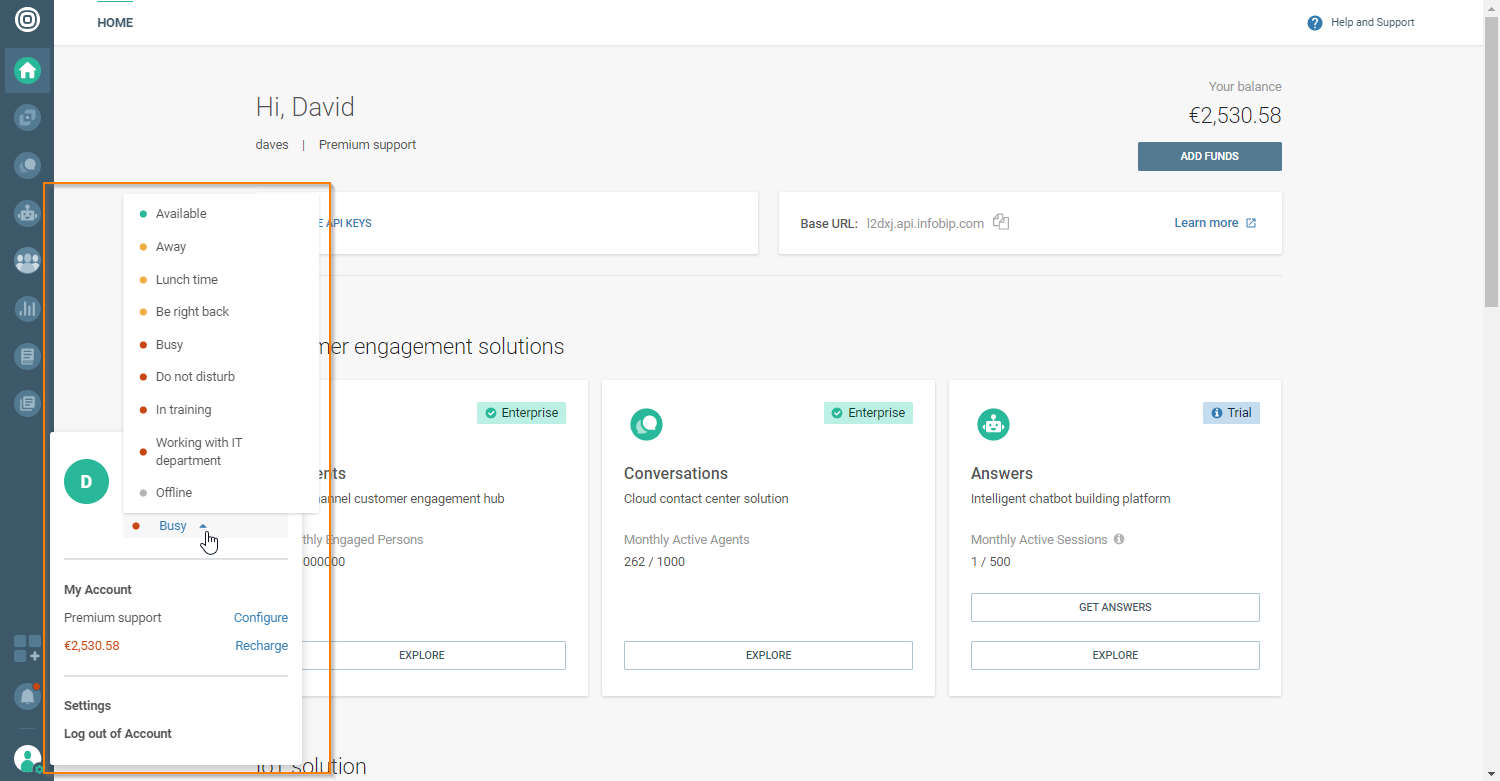Click the user avatar at sidebar bottom
The height and width of the screenshot is (781, 1500).
27,759
